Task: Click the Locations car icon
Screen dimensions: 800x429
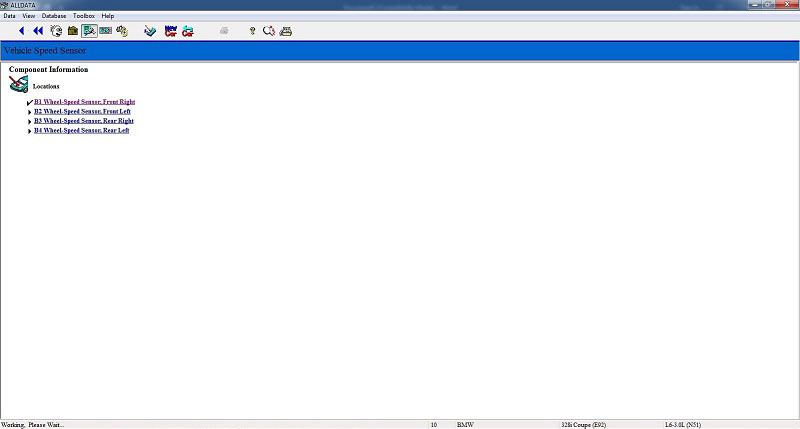Action: pyautogui.click(x=18, y=85)
